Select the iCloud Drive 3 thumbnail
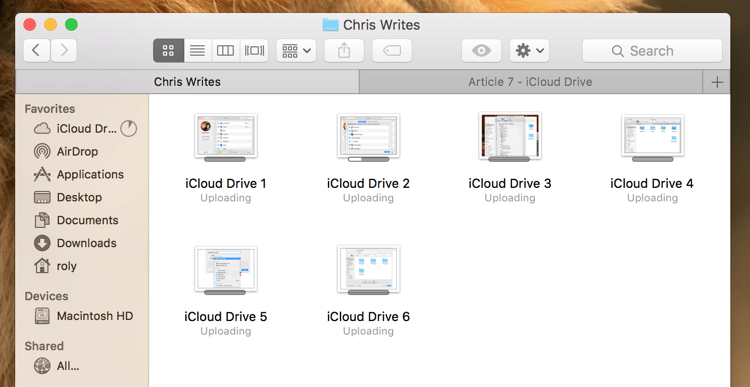The height and width of the screenshot is (387, 750). coord(510,137)
